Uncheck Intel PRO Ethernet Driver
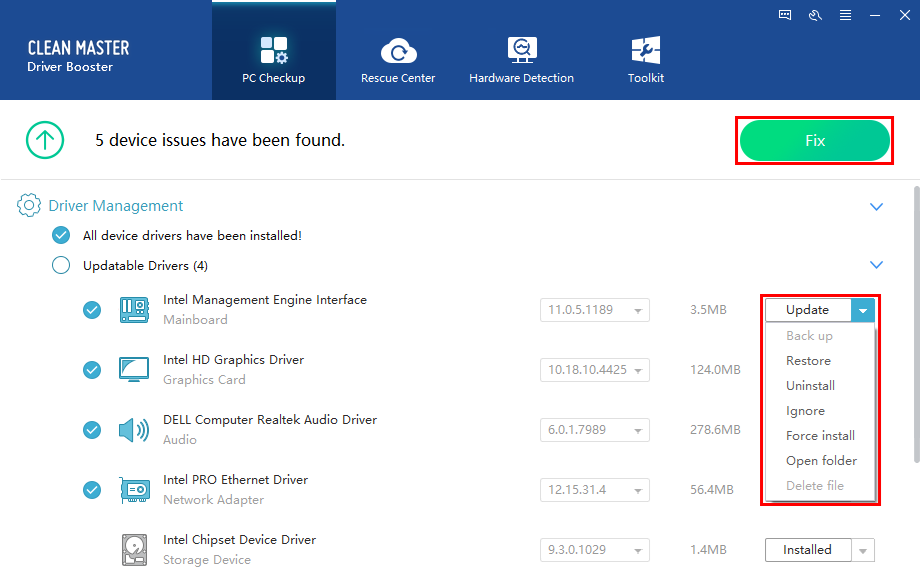 (92, 490)
